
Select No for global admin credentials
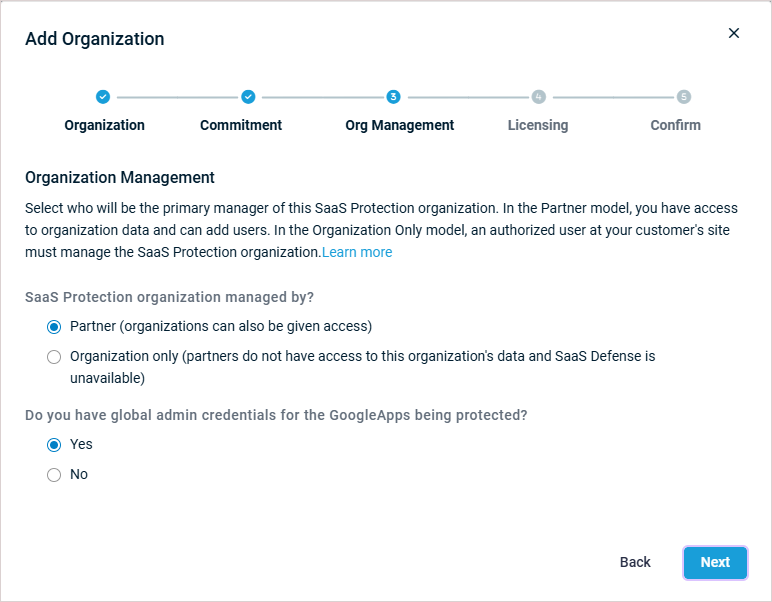coord(54,475)
